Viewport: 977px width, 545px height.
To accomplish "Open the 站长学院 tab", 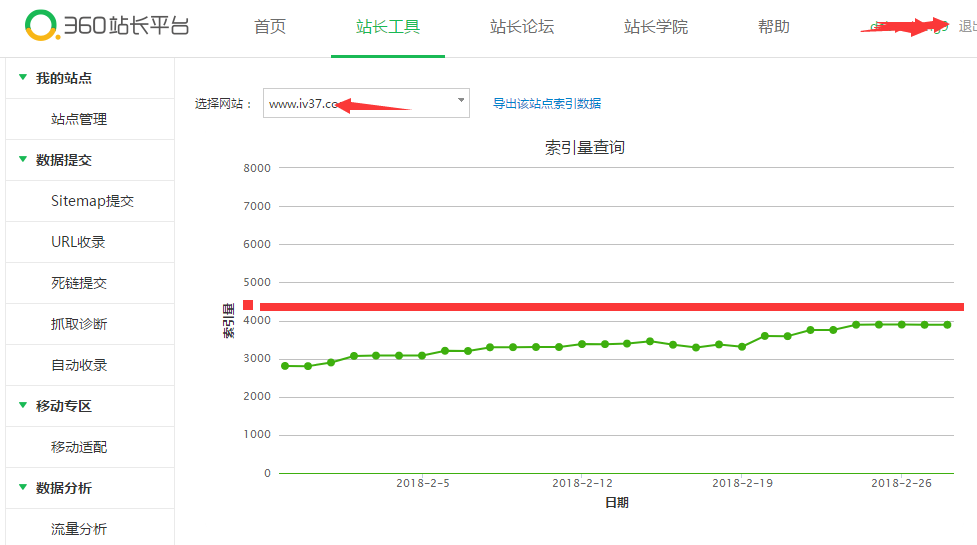I will 655,27.
